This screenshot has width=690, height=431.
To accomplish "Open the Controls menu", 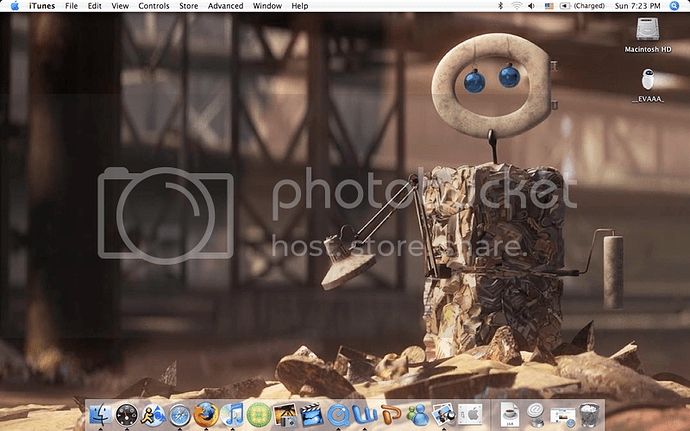I will click(153, 6).
